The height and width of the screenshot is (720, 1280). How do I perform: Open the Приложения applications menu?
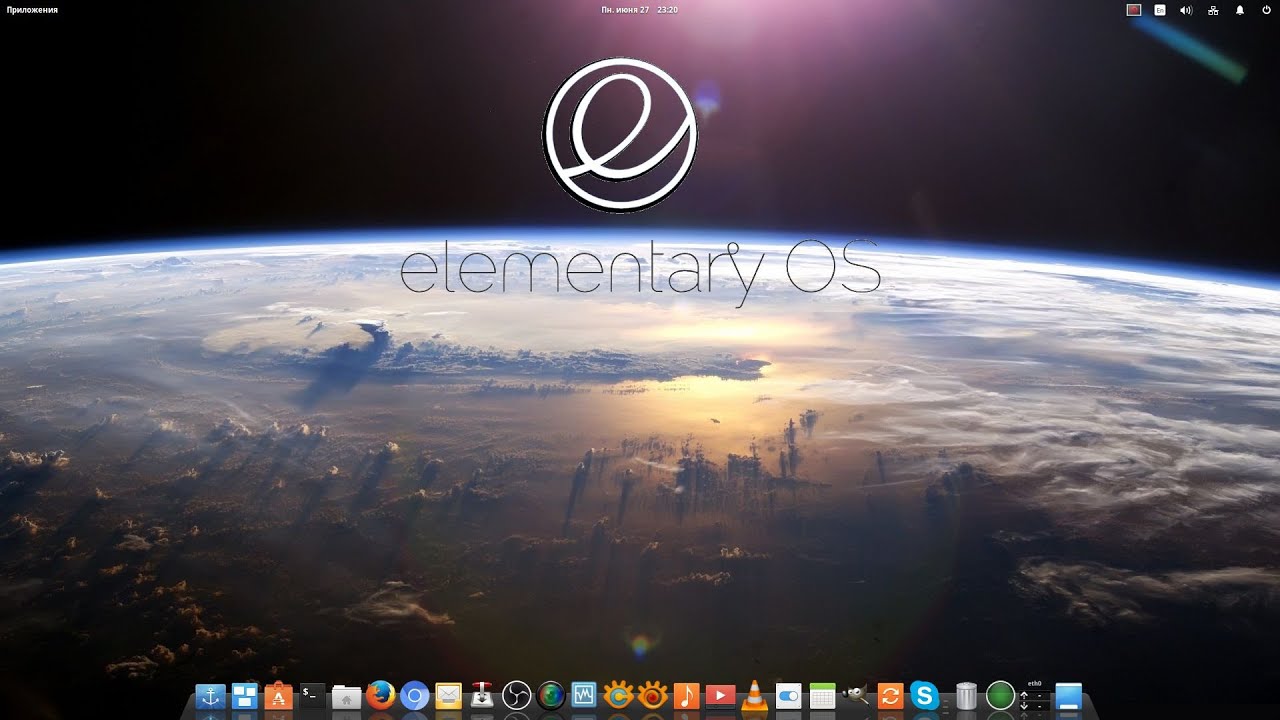[x=32, y=10]
